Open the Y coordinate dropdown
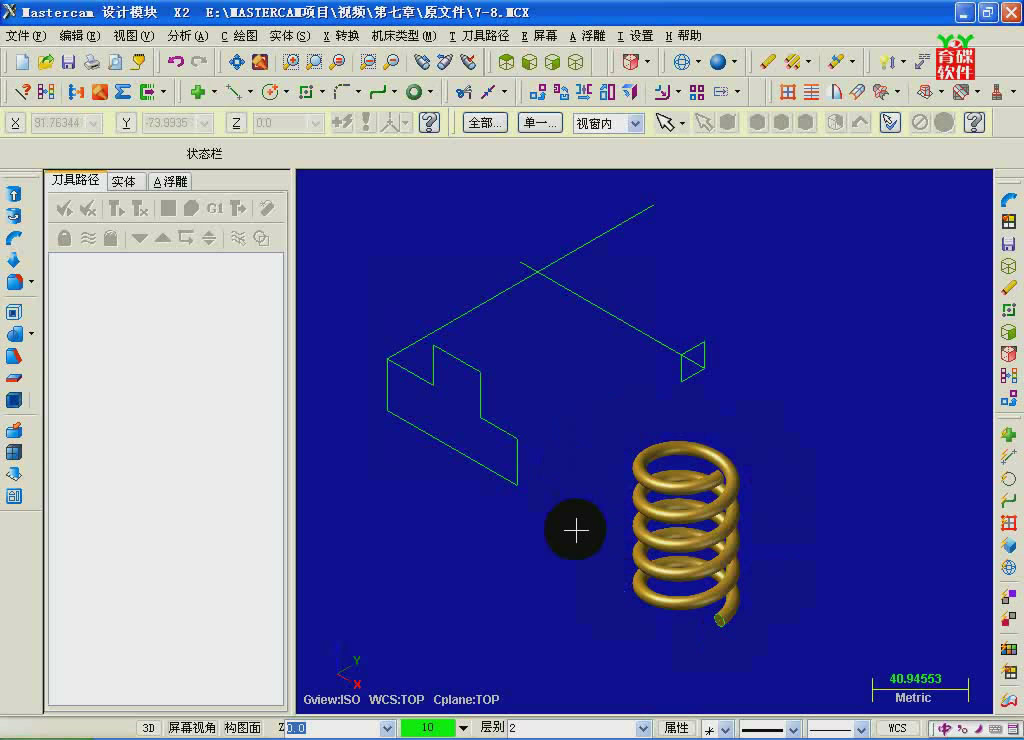 pos(205,123)
